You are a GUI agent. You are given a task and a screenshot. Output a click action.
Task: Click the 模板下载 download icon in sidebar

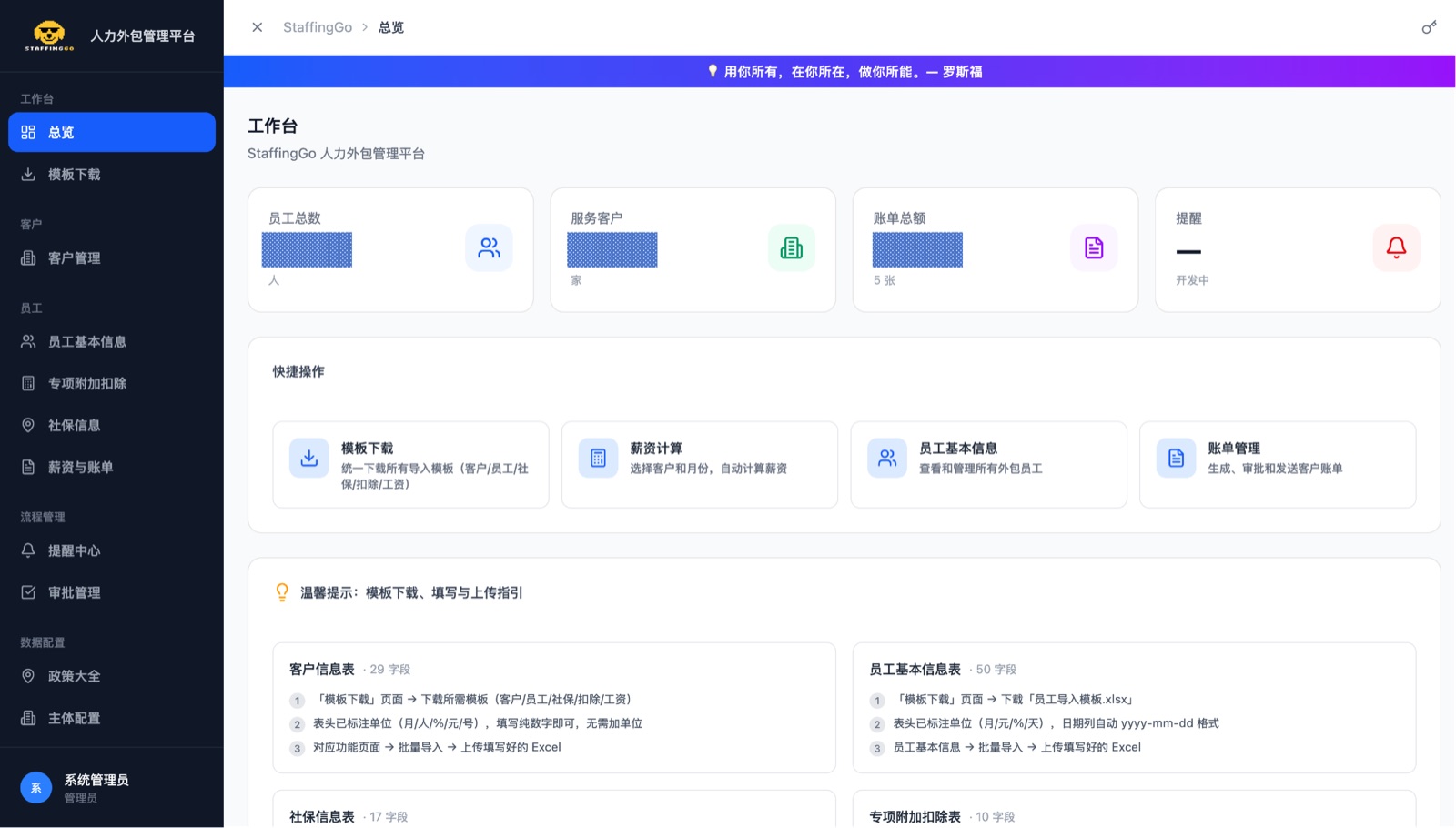coord(28,174)
